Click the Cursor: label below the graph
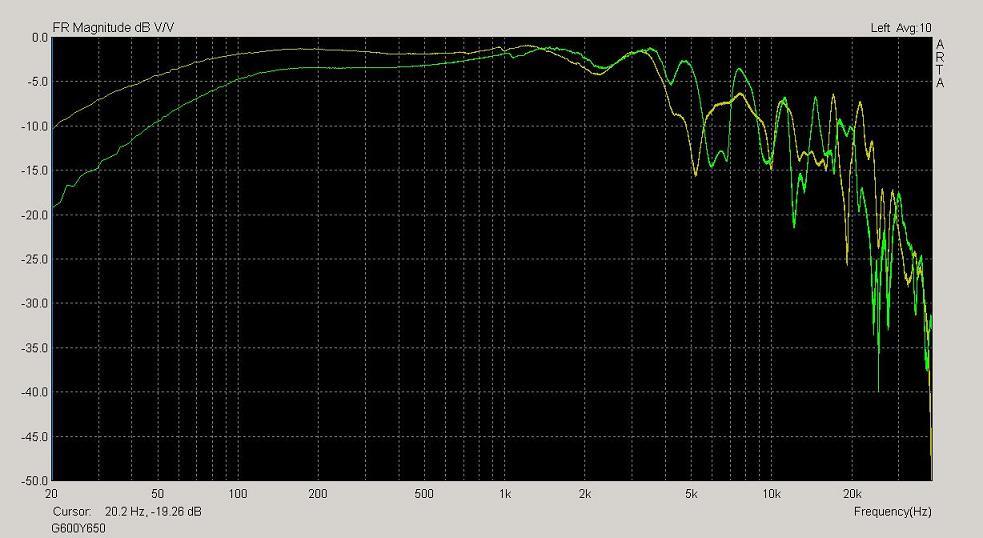The width and height of the screenshot is (983, 538). click(x=71, y=511)
